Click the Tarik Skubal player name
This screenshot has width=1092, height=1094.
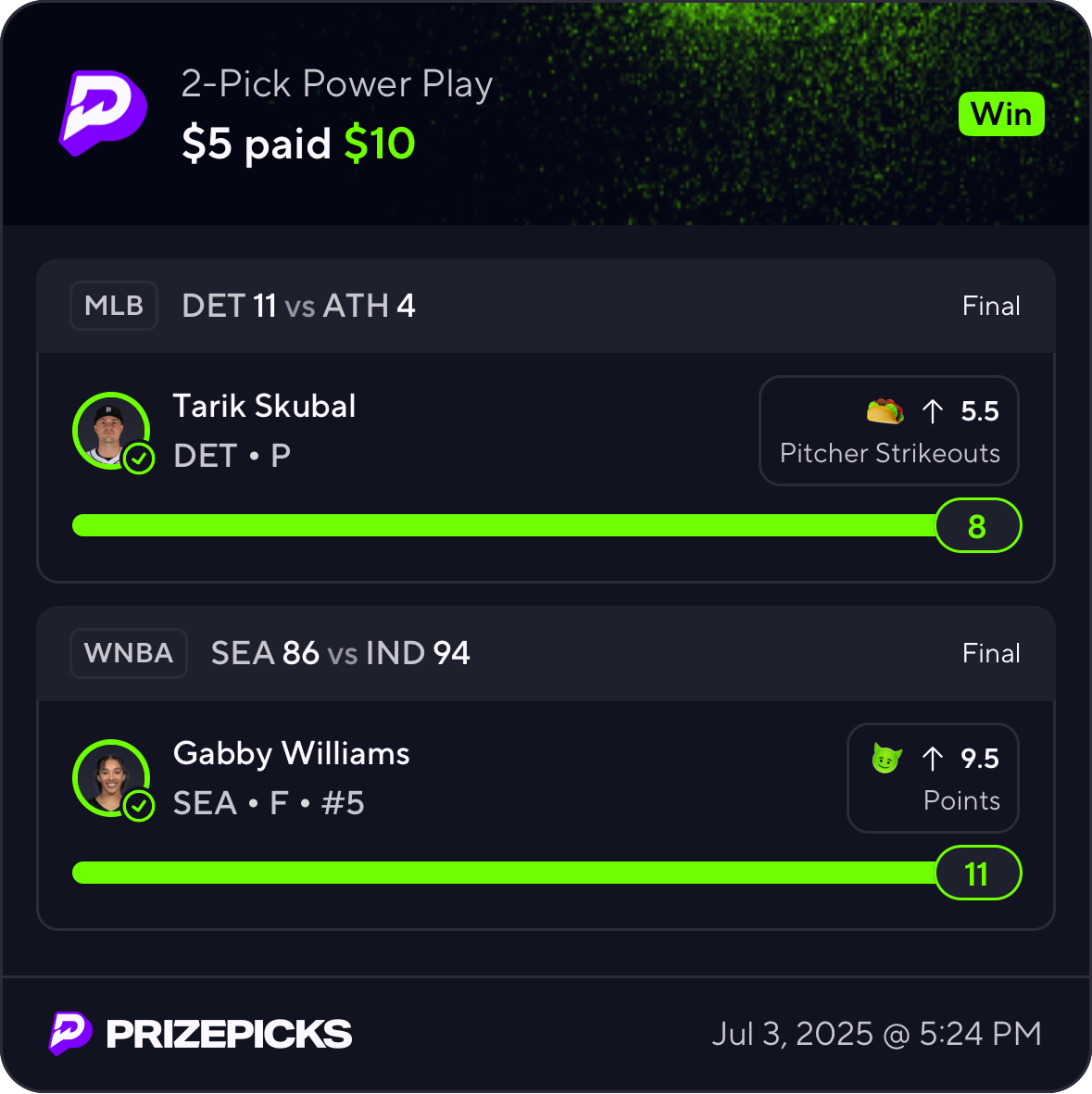coord(264,407)
